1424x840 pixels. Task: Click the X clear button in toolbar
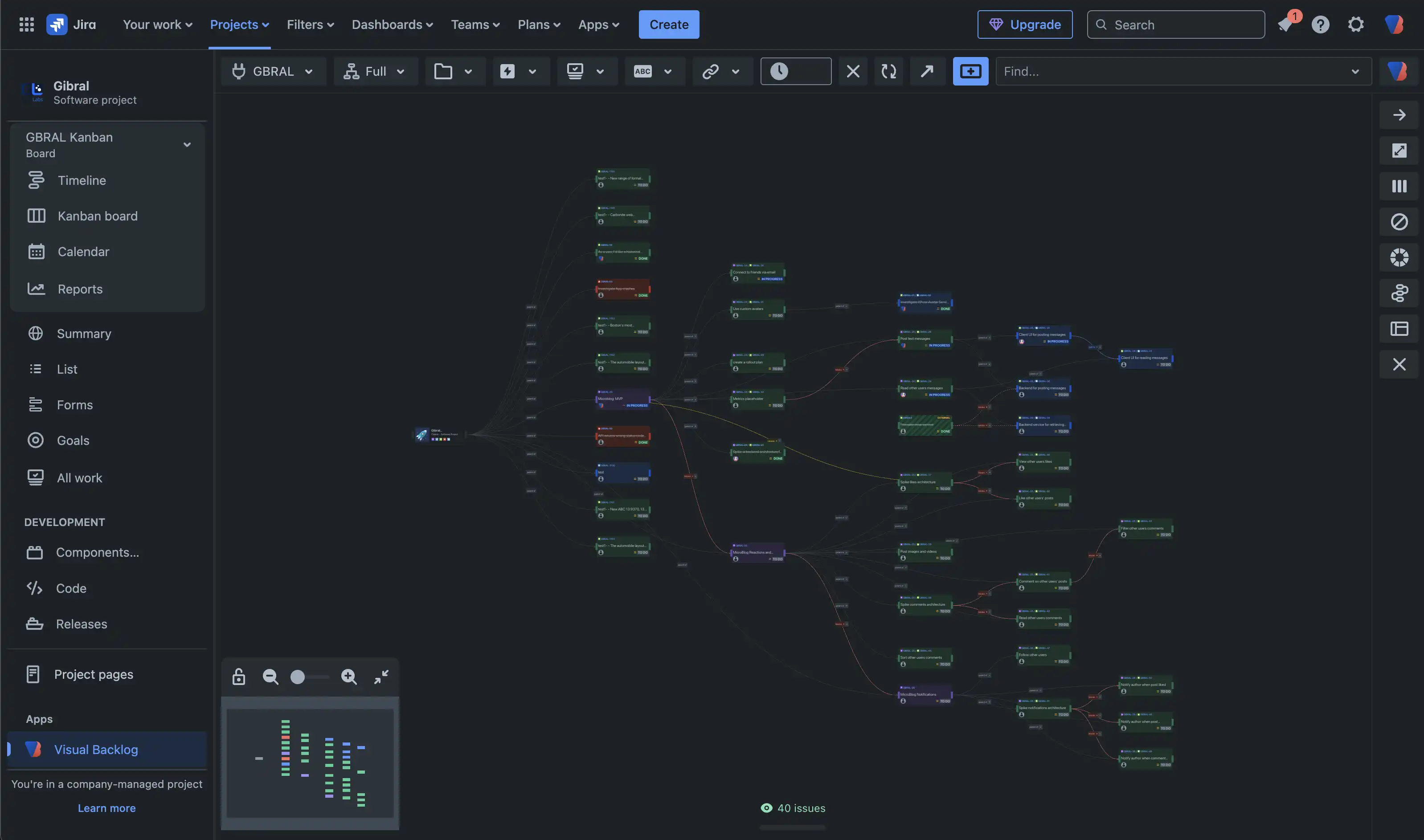853,71
